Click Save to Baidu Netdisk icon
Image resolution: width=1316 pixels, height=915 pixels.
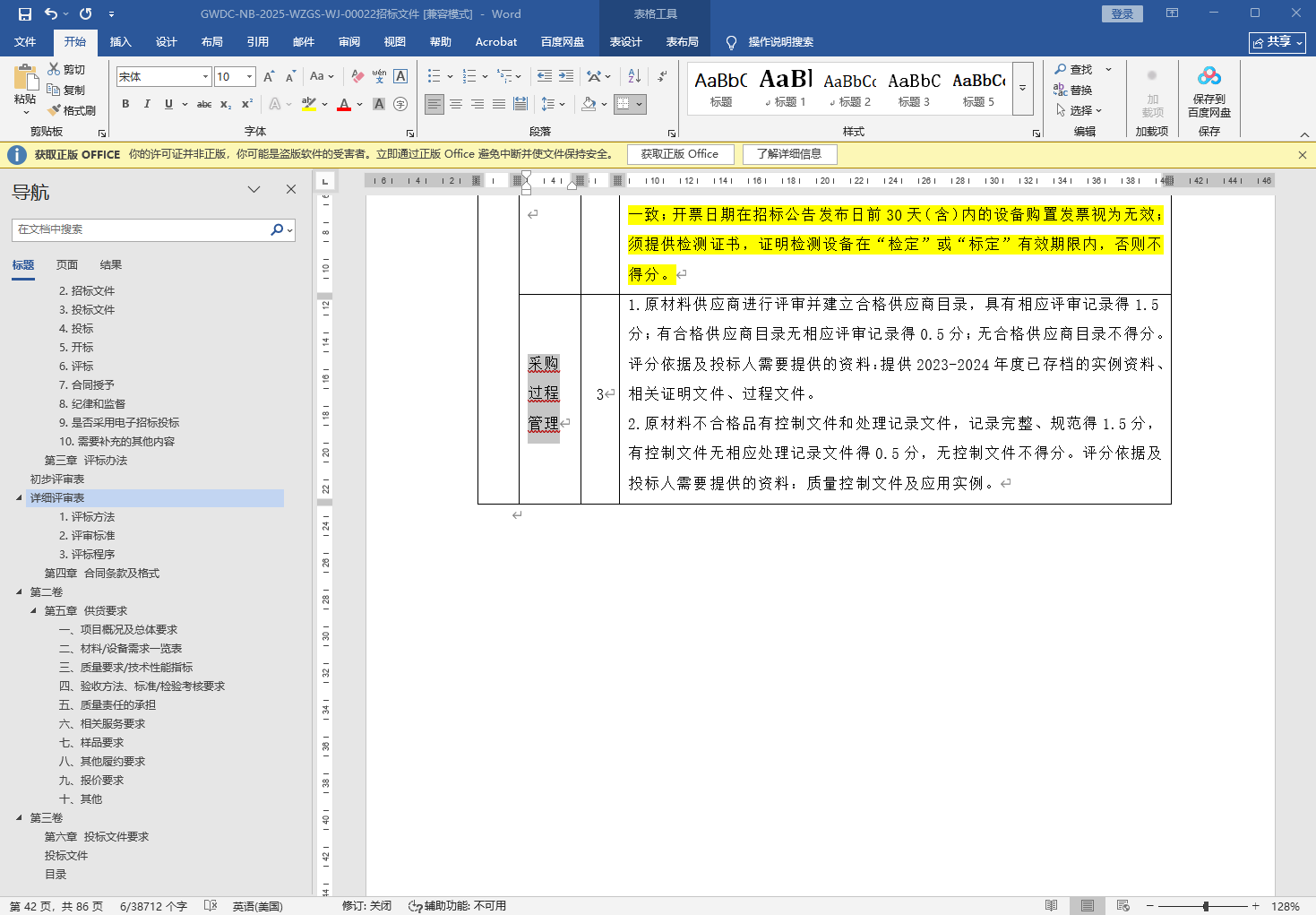[x=1209, y=77]
